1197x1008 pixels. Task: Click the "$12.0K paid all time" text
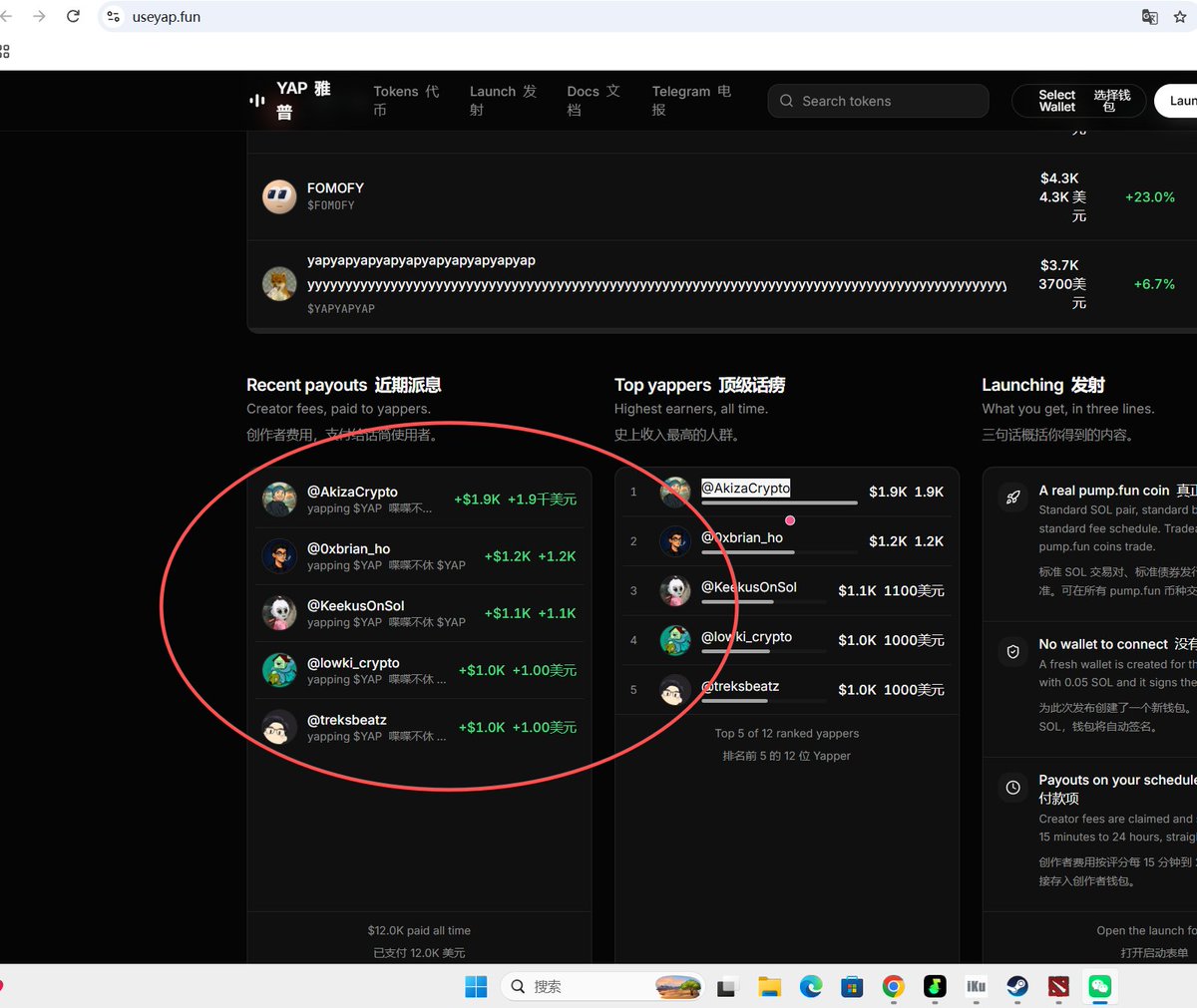pyautogui.click(x=419, y=930)
